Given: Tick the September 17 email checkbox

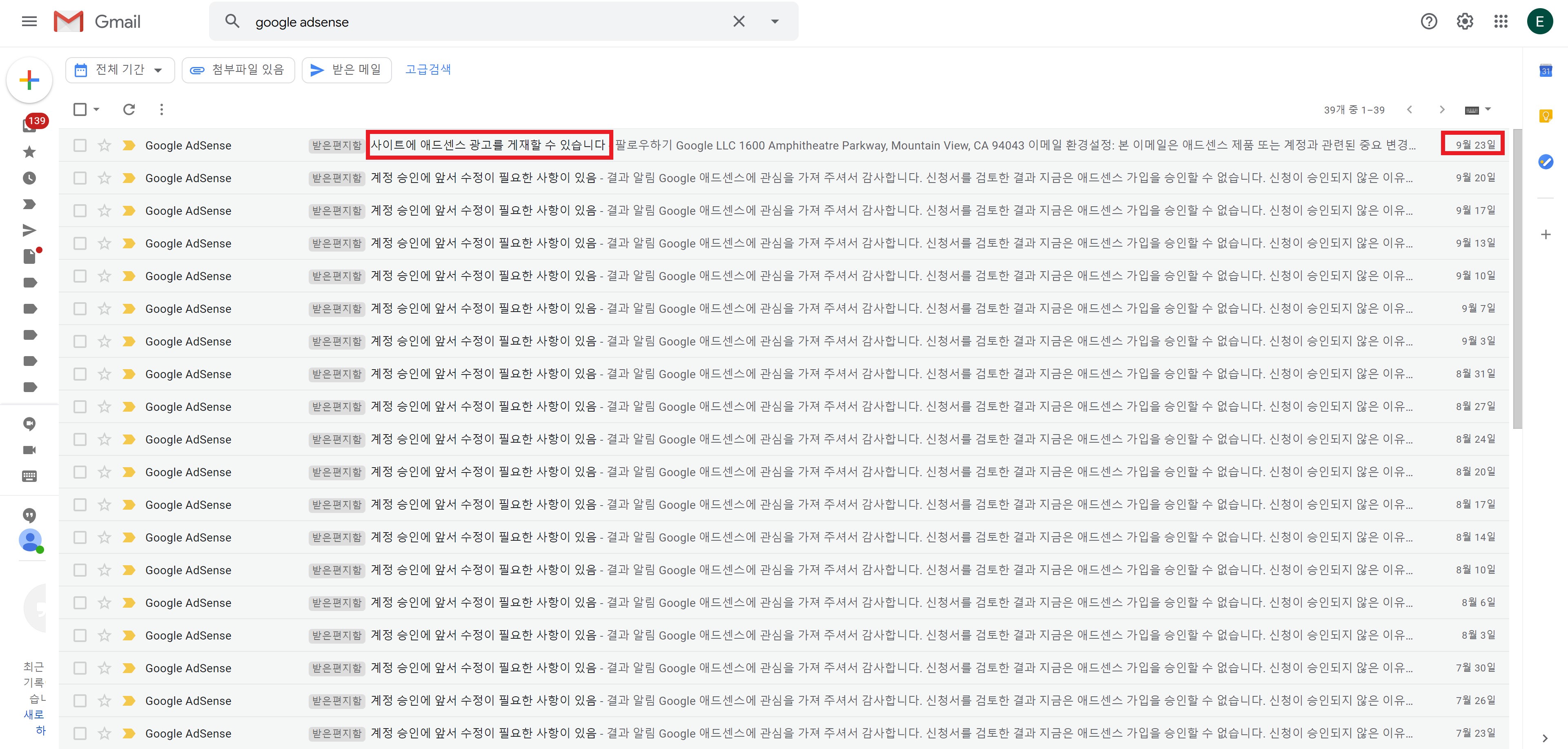Looking at the screenshot, I should [80, 211].
